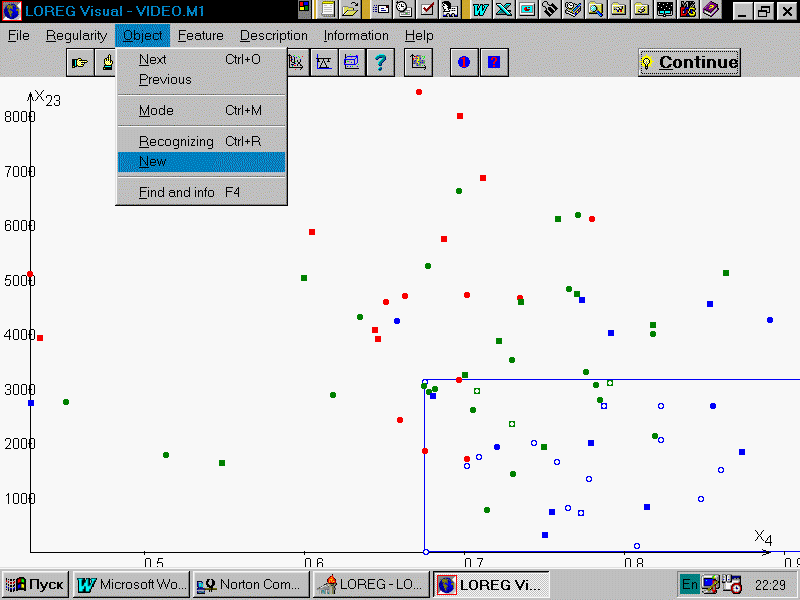Open the Feature menu
Image resolution: width=800 pixels, height=600 pixels.
(x=201, y=35)
